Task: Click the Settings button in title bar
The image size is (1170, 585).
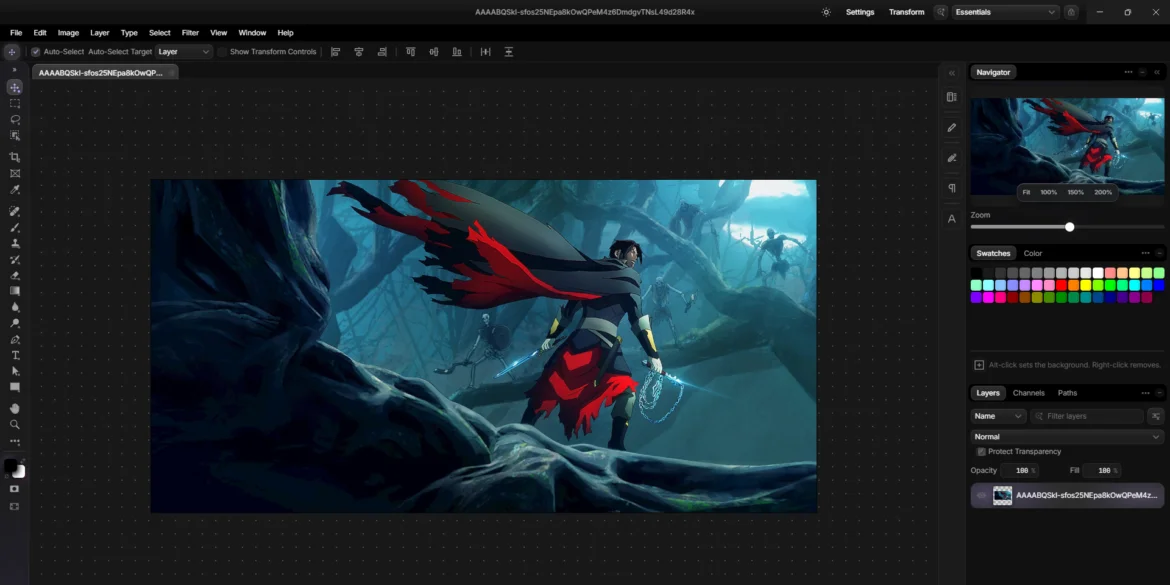Action: (x=860, y=12)
